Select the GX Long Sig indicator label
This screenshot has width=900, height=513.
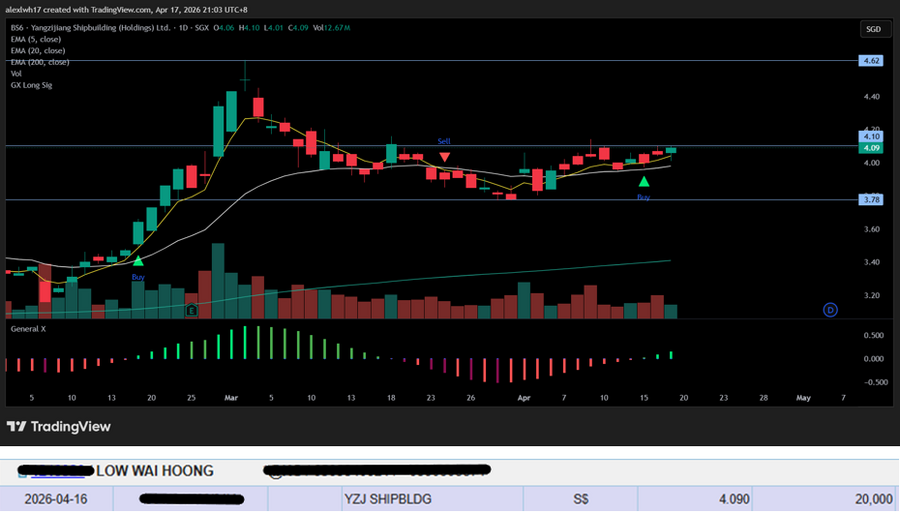[x=31, y=85]
